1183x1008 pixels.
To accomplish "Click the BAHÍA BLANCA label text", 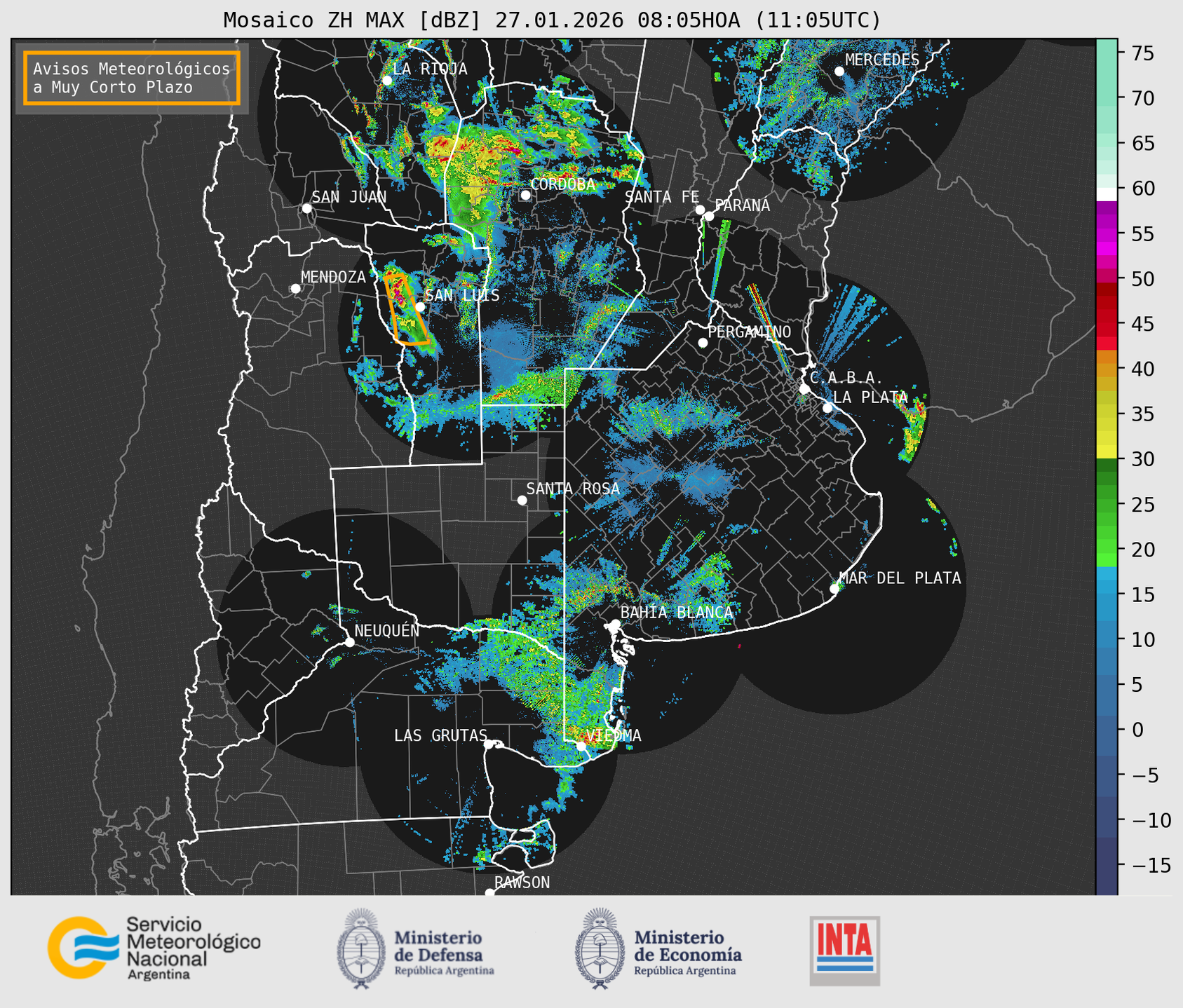I will 677,612.
